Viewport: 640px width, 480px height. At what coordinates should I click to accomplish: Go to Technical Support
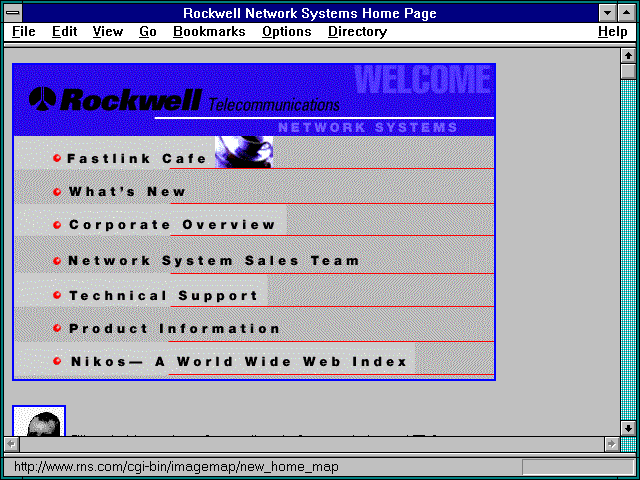pyautogui.click(x=163, y=296)
